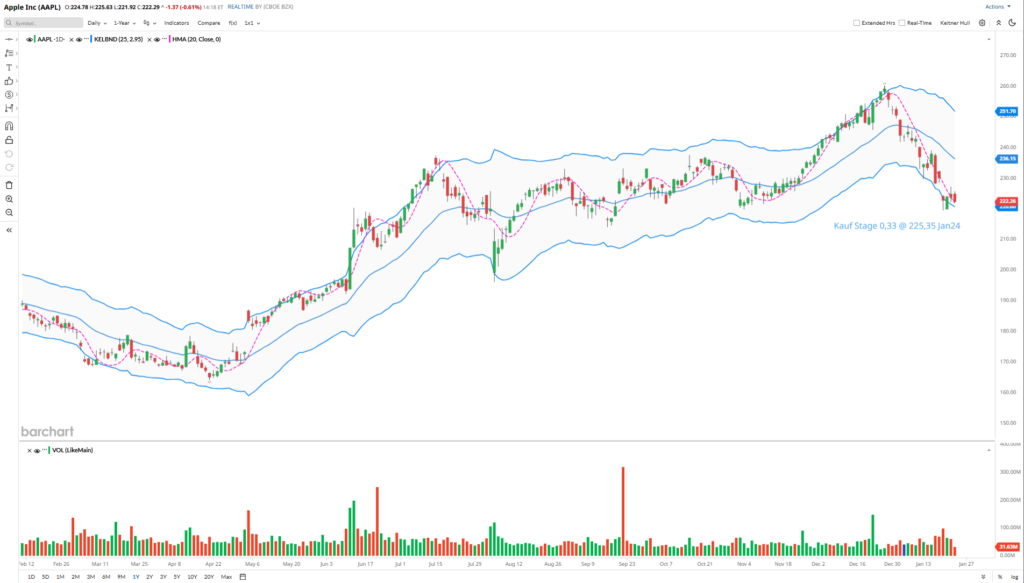Select the 3M time range
The width and height of the screenshot is (1024, 583).
point(91,577)
